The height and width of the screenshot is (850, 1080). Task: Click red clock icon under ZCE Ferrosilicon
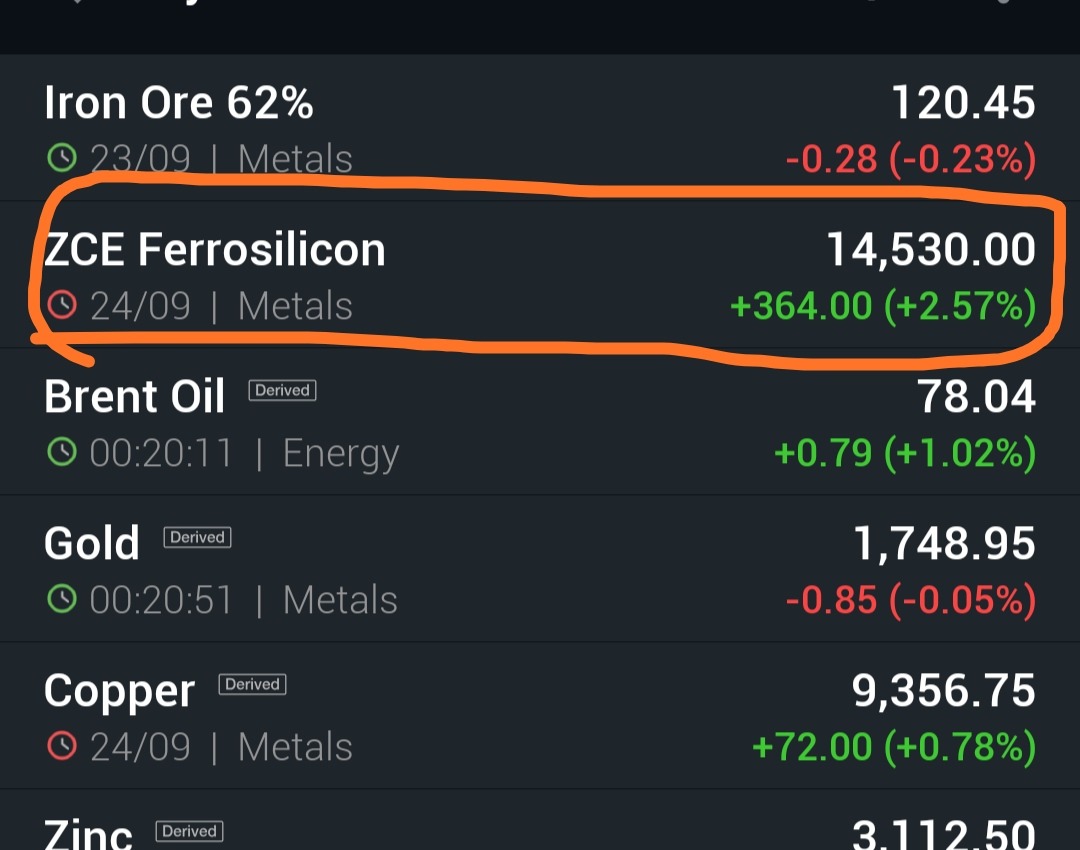62,304
